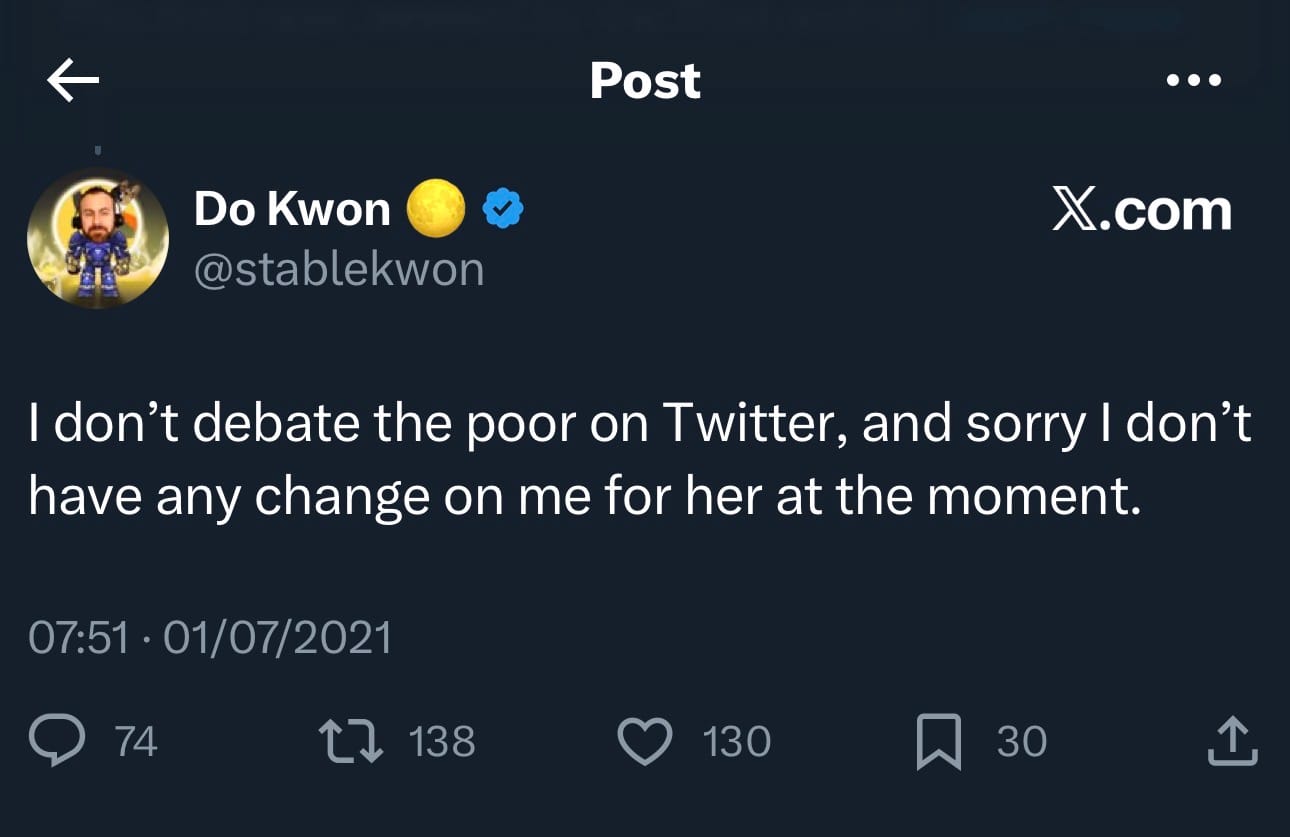
Task: Click the blue verified badge next to Do Kwon
Action: (x=505, y=207)
